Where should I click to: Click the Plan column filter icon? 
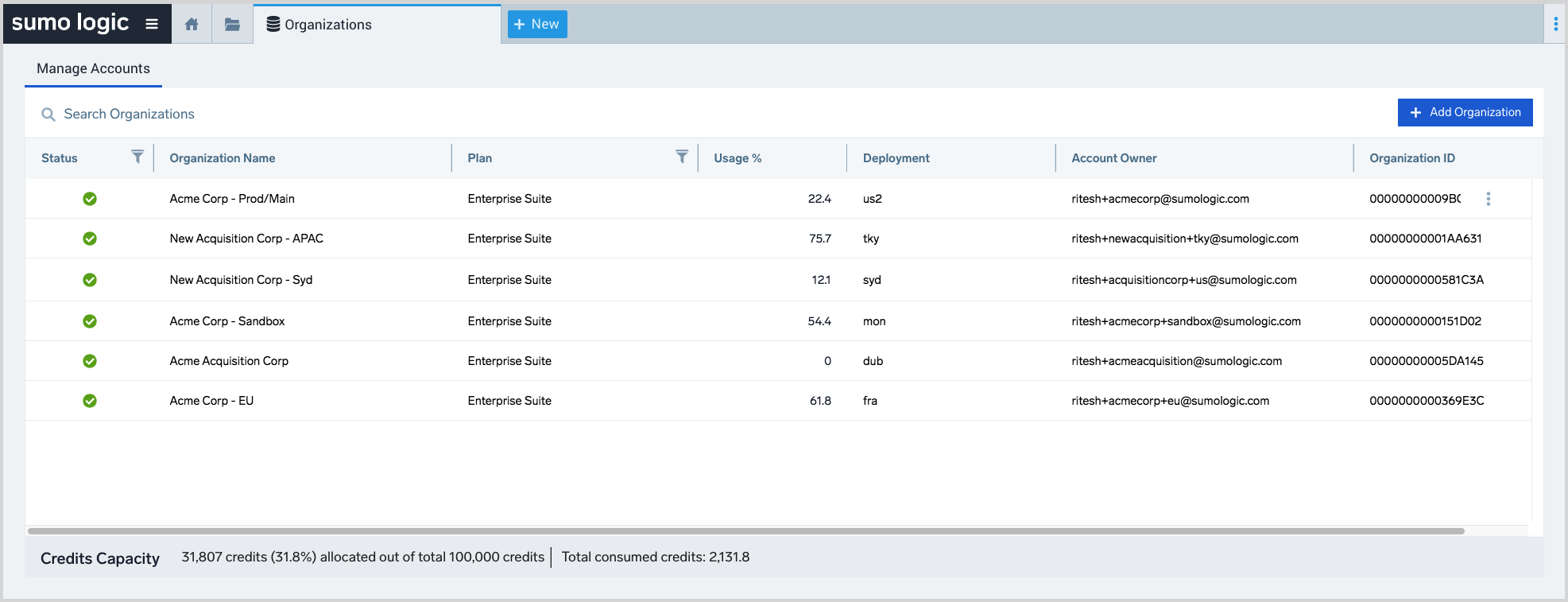(681, 157)
